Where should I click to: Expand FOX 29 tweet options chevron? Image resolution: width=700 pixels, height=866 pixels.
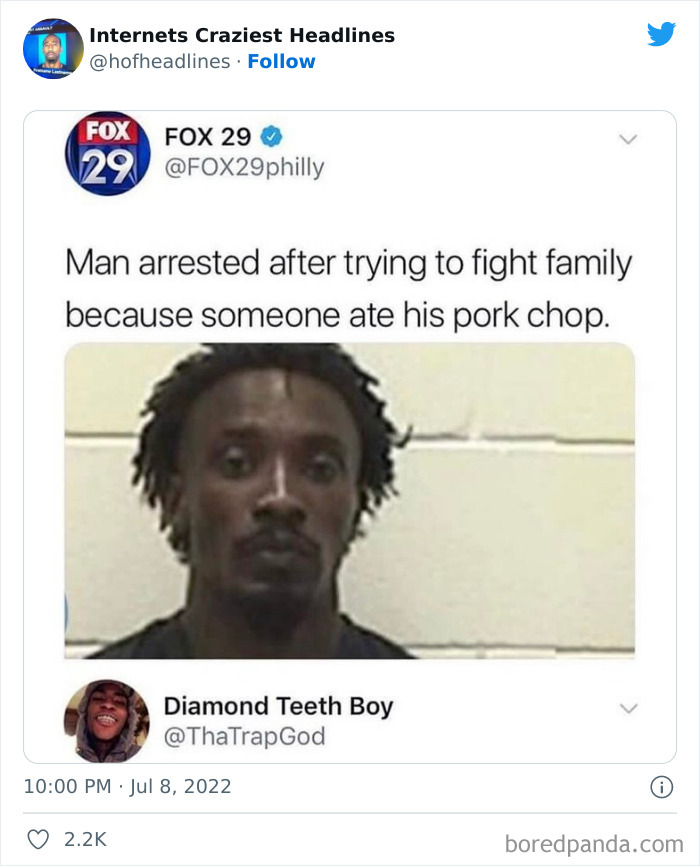click(628, 139)
